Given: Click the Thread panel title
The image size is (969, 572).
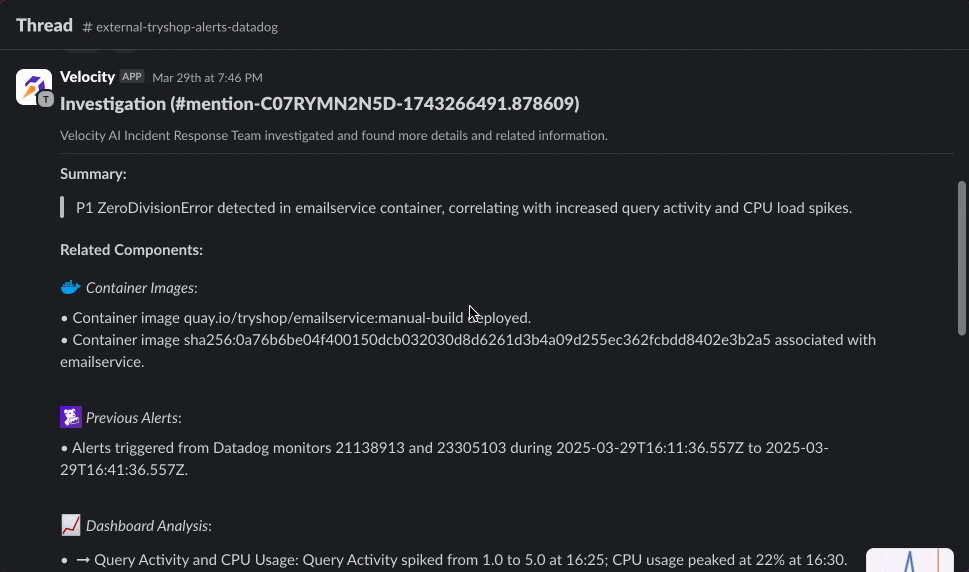Looking at the screenshot, I should (43, 25).
